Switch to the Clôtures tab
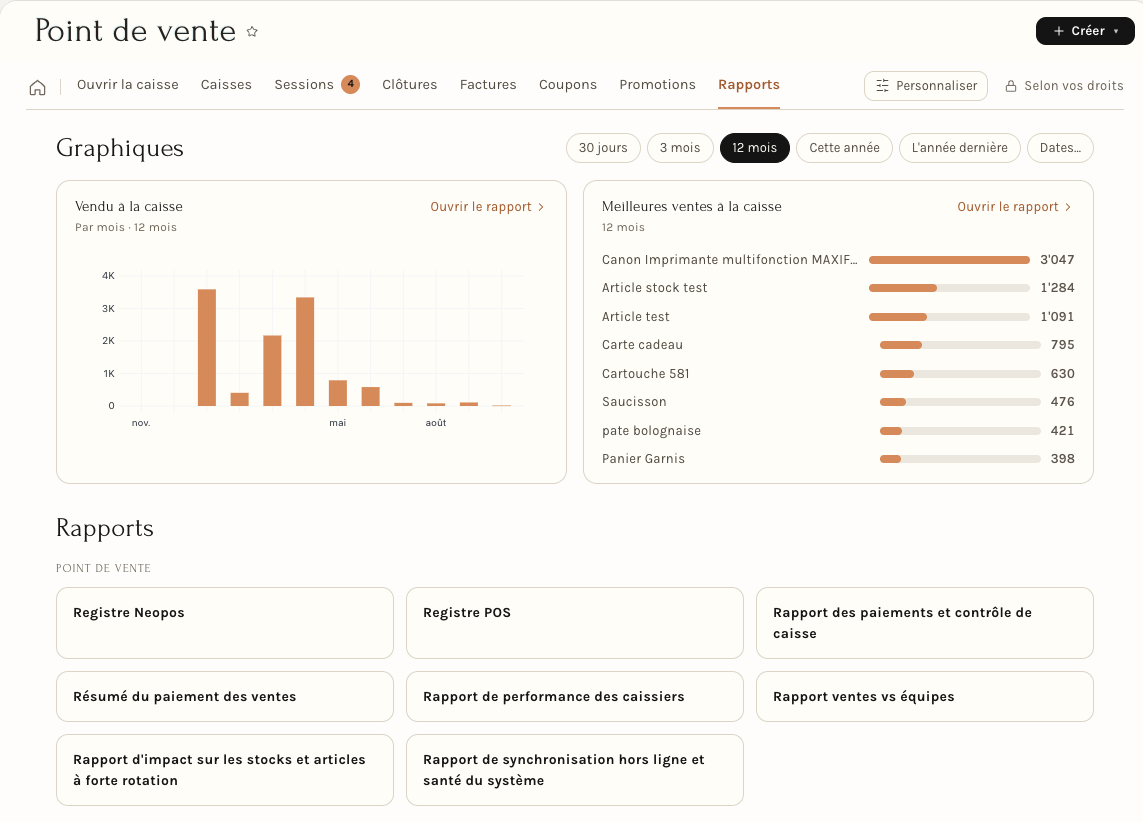This screenshot has width=1143, height=822. pyautogui.click(x=410, y=85)
